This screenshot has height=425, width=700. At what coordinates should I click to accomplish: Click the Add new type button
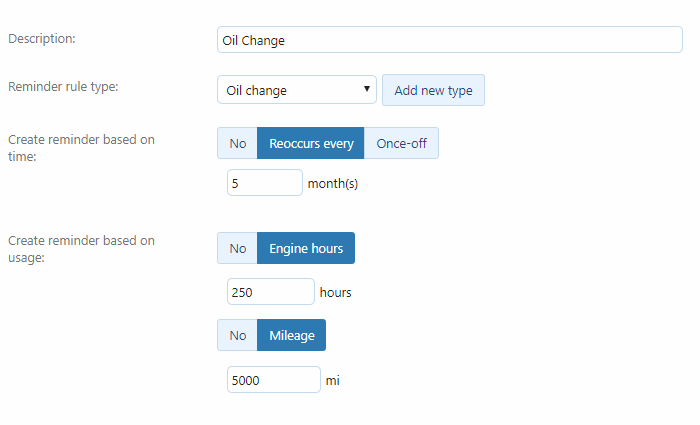pos(433,90)
